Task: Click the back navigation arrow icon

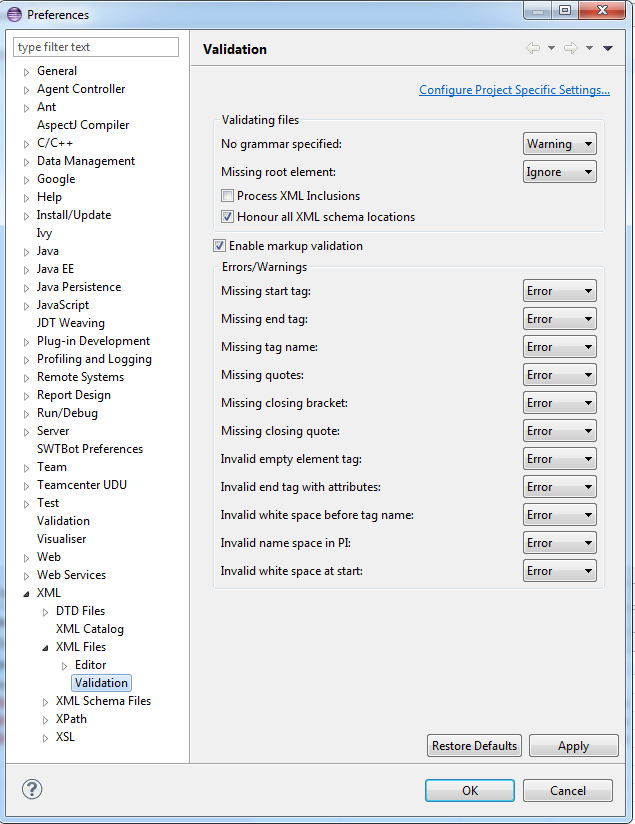Action: click(533, 48)
